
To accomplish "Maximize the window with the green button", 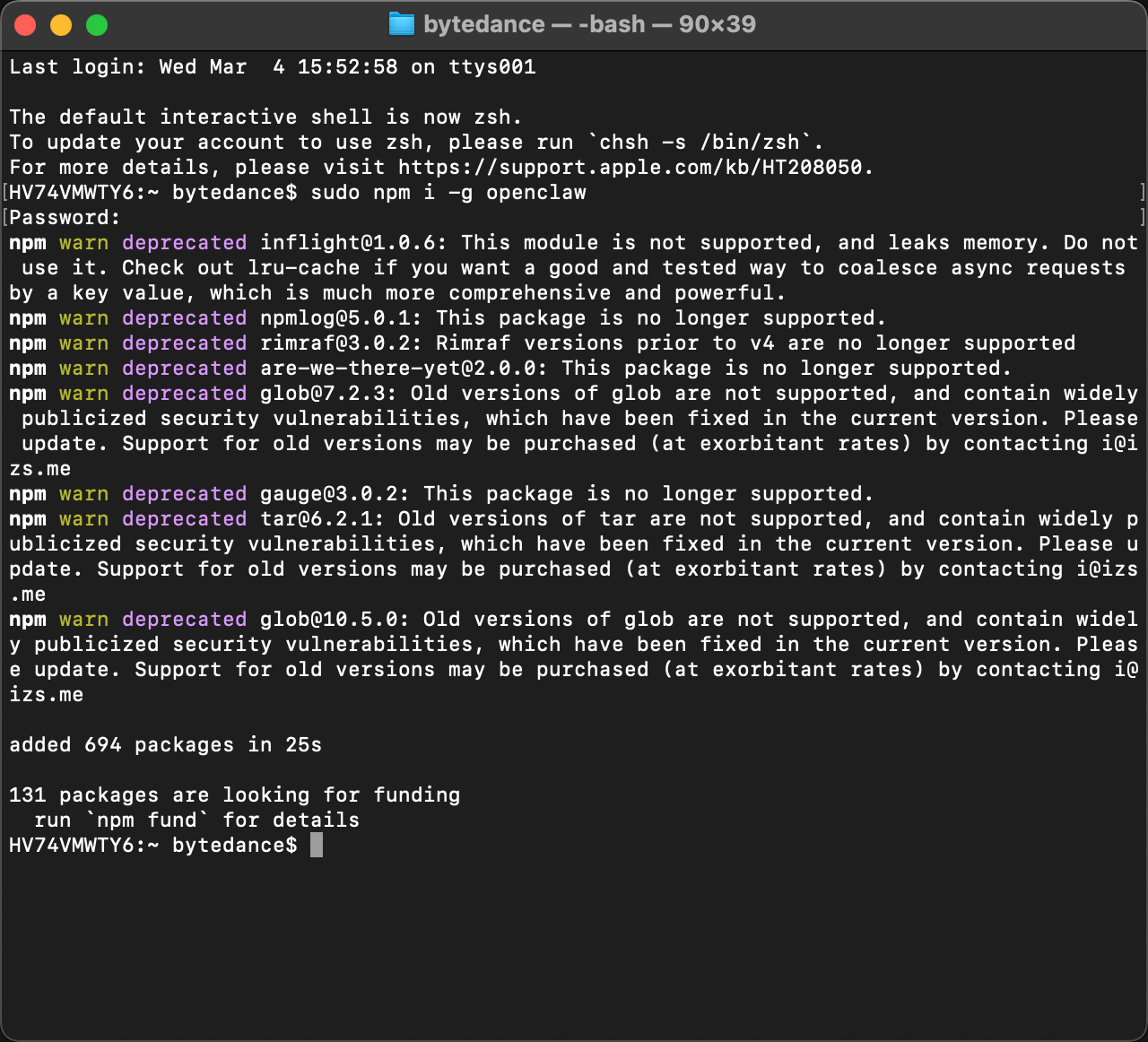I will point(97,25).
